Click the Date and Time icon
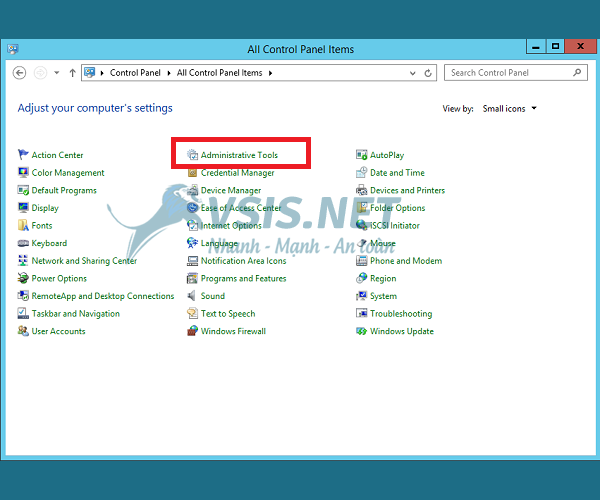 [361, 172]
